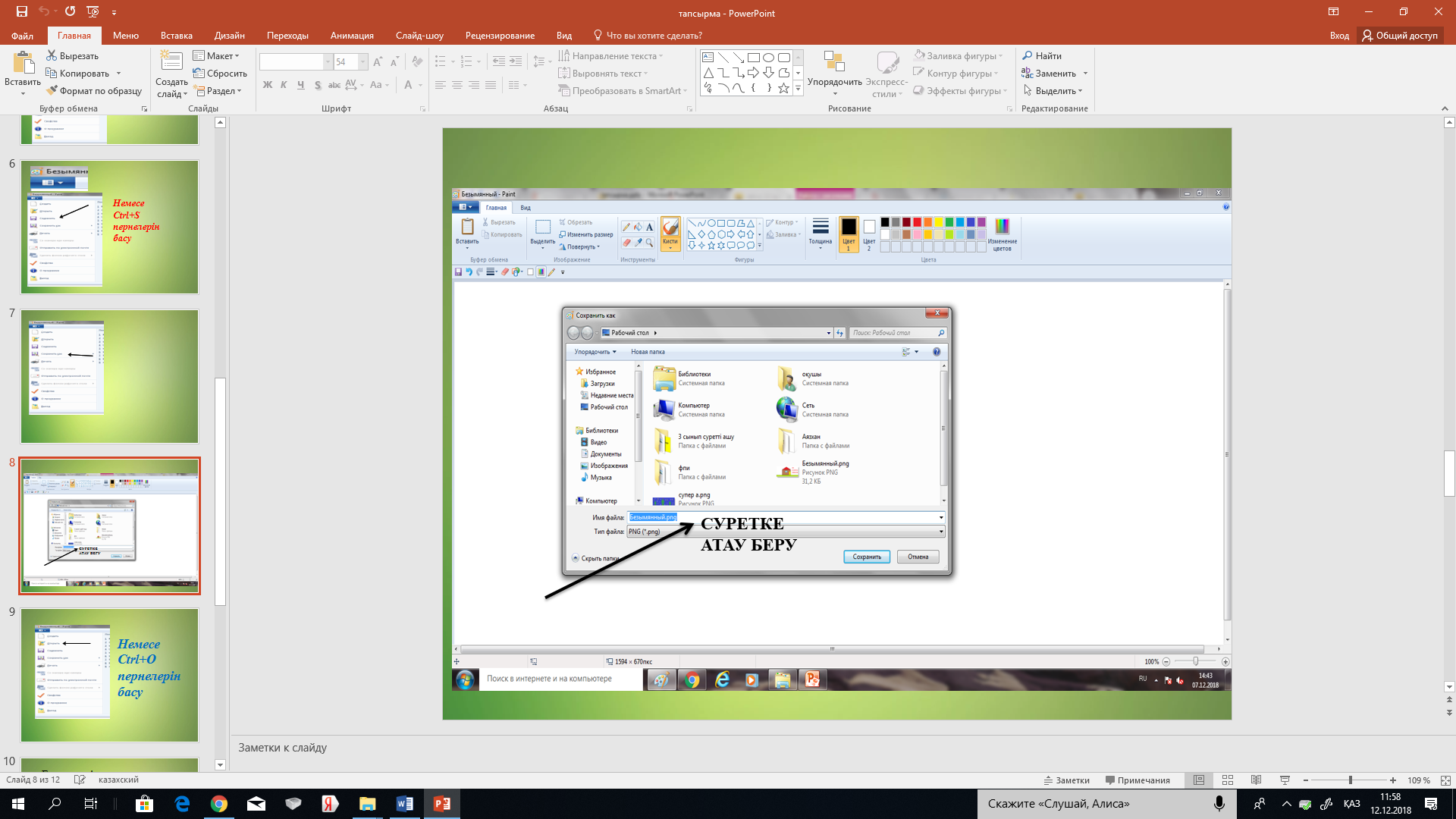Select slide 9 thumbnail
This screenshot has width=1456, height=819.
tap(109, 675)
